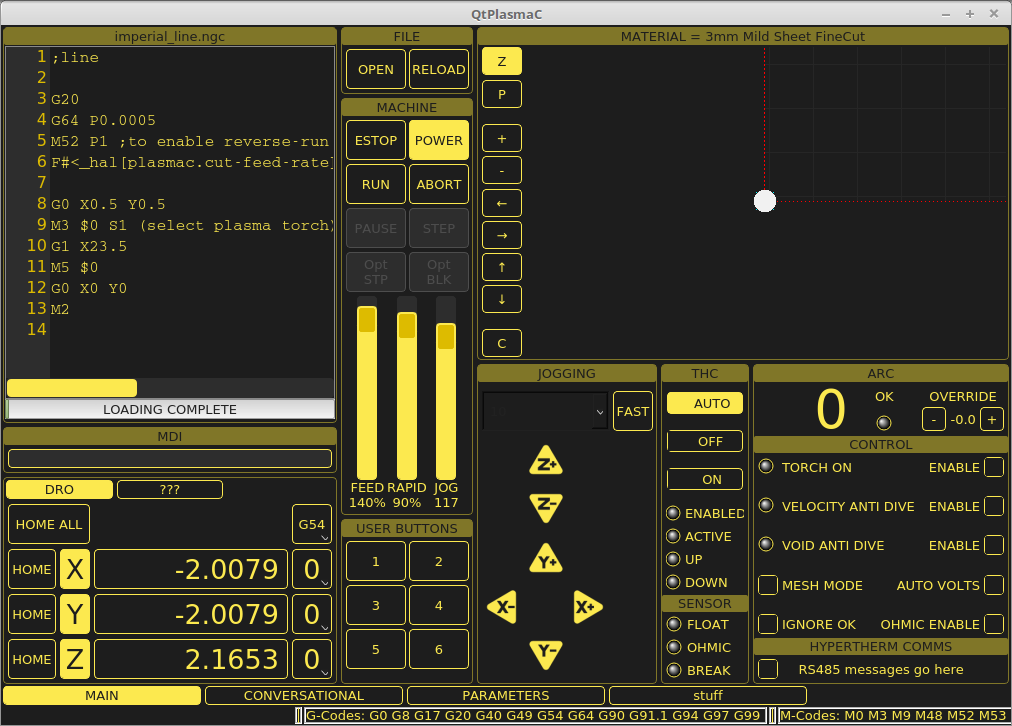Click OPEN file button

pyautogui.click(x=376, y=69)
